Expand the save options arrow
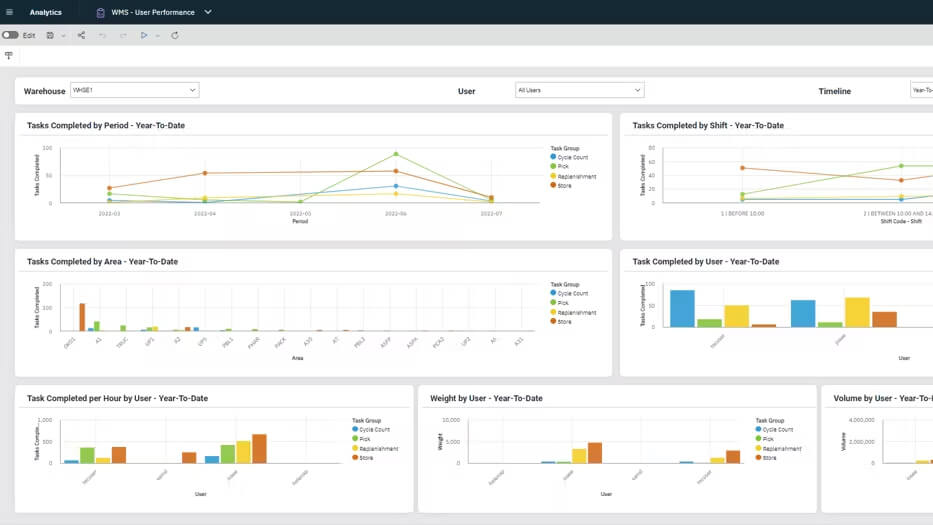Viewport: 933px width, 525px height. [63, 35]
